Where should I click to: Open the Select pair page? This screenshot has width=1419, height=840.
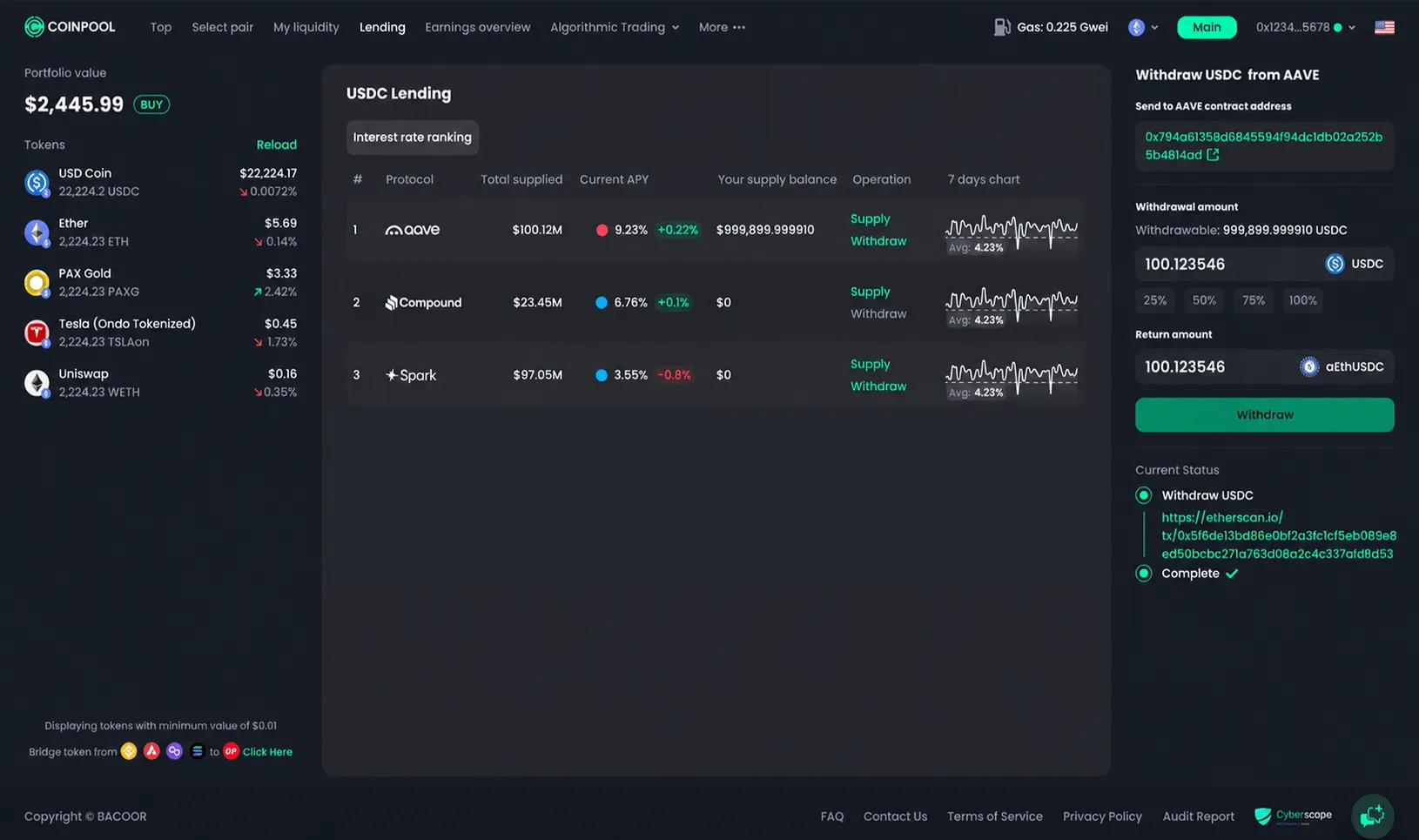tap(223, 27)
